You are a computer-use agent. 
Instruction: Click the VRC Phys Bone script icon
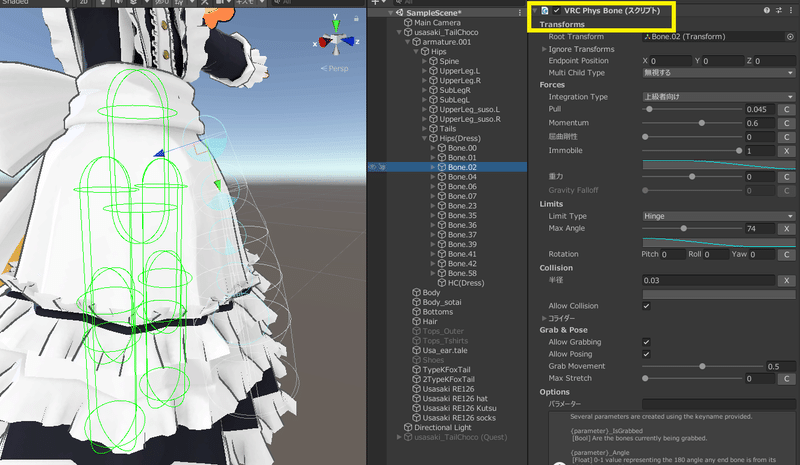pyautogui.click(x=545, y=10)
